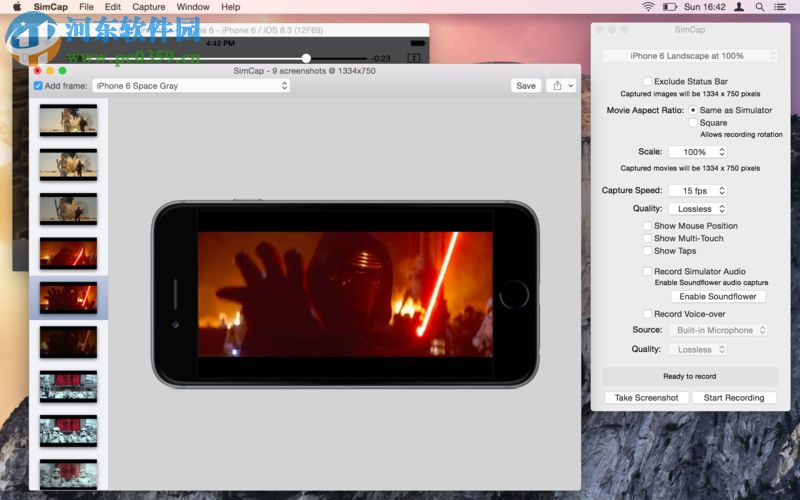Open the iPhone 6 Space Gray frame dropdown
This screenshot has height=500, width=800.
click(191, 86)
